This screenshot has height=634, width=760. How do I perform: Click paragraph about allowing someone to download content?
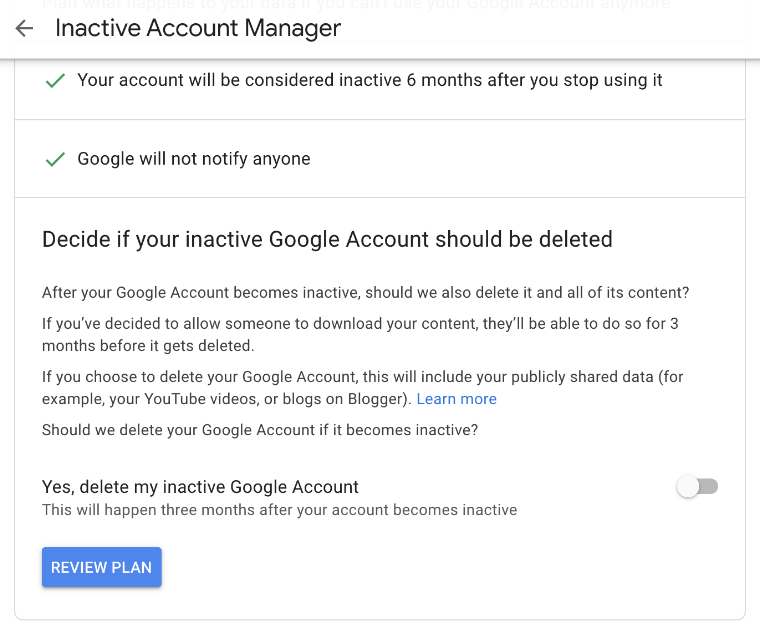coord(360,334)
